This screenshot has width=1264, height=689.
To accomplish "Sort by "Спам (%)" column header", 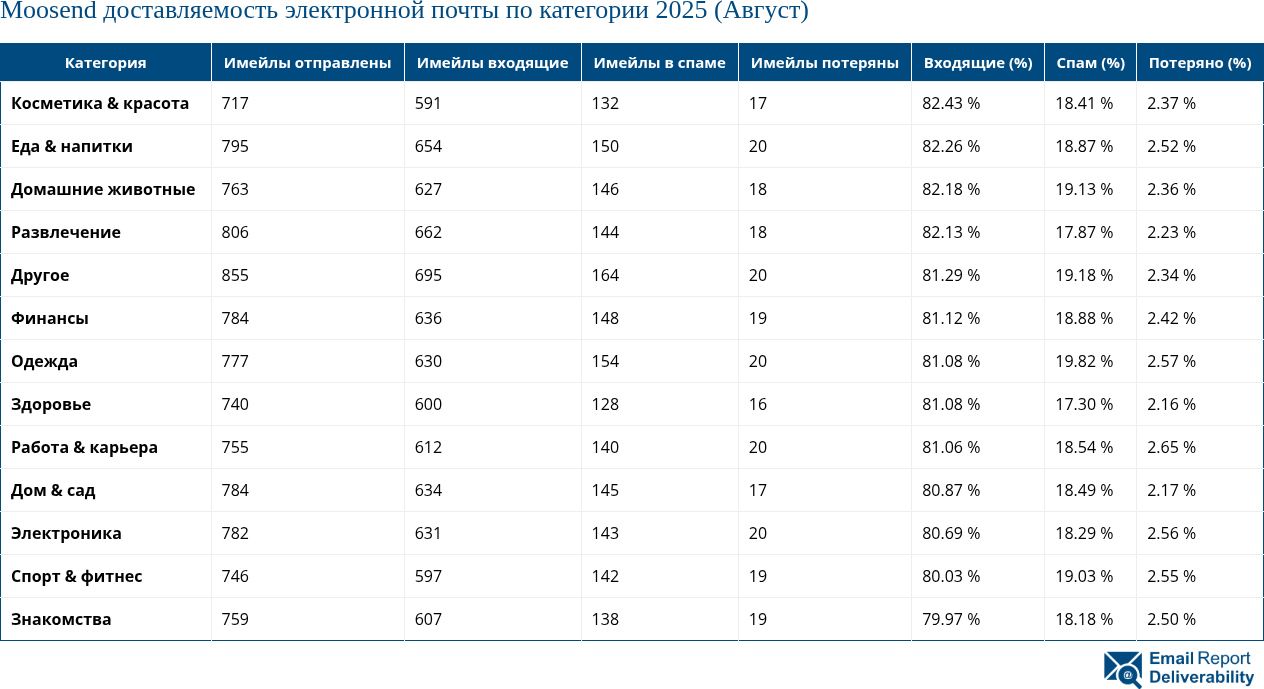I will point(1089,62).
